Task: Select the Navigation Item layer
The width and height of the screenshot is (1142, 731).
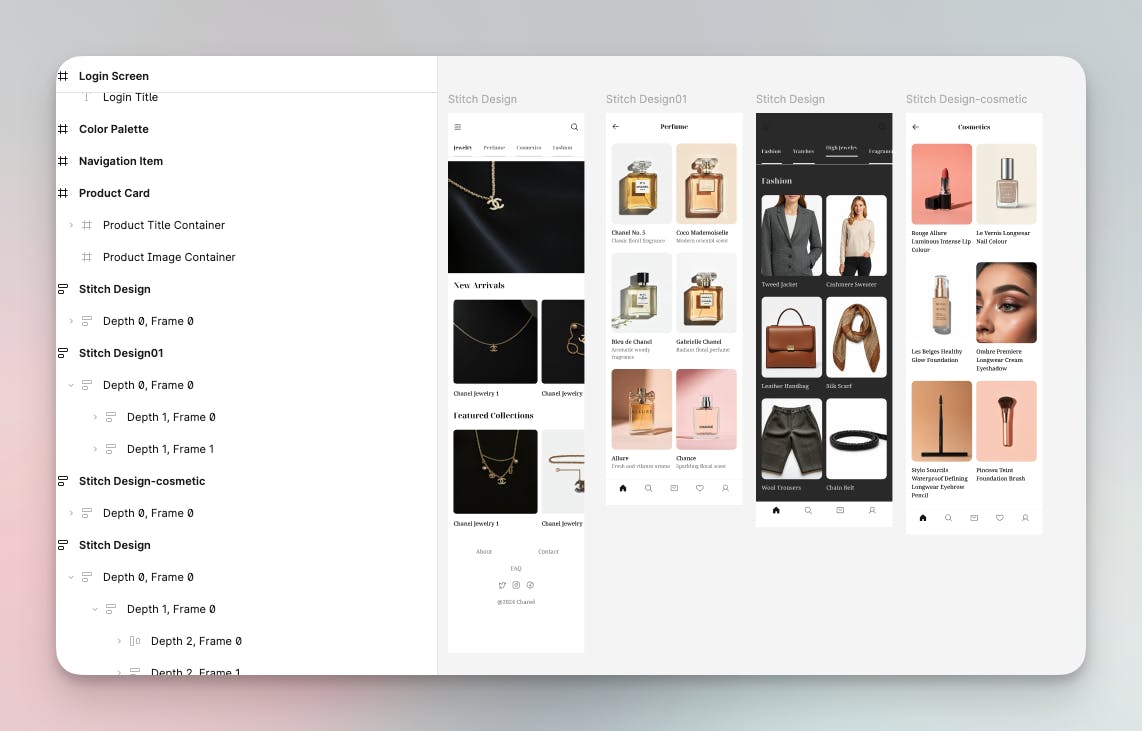Action: click(121, 161)
